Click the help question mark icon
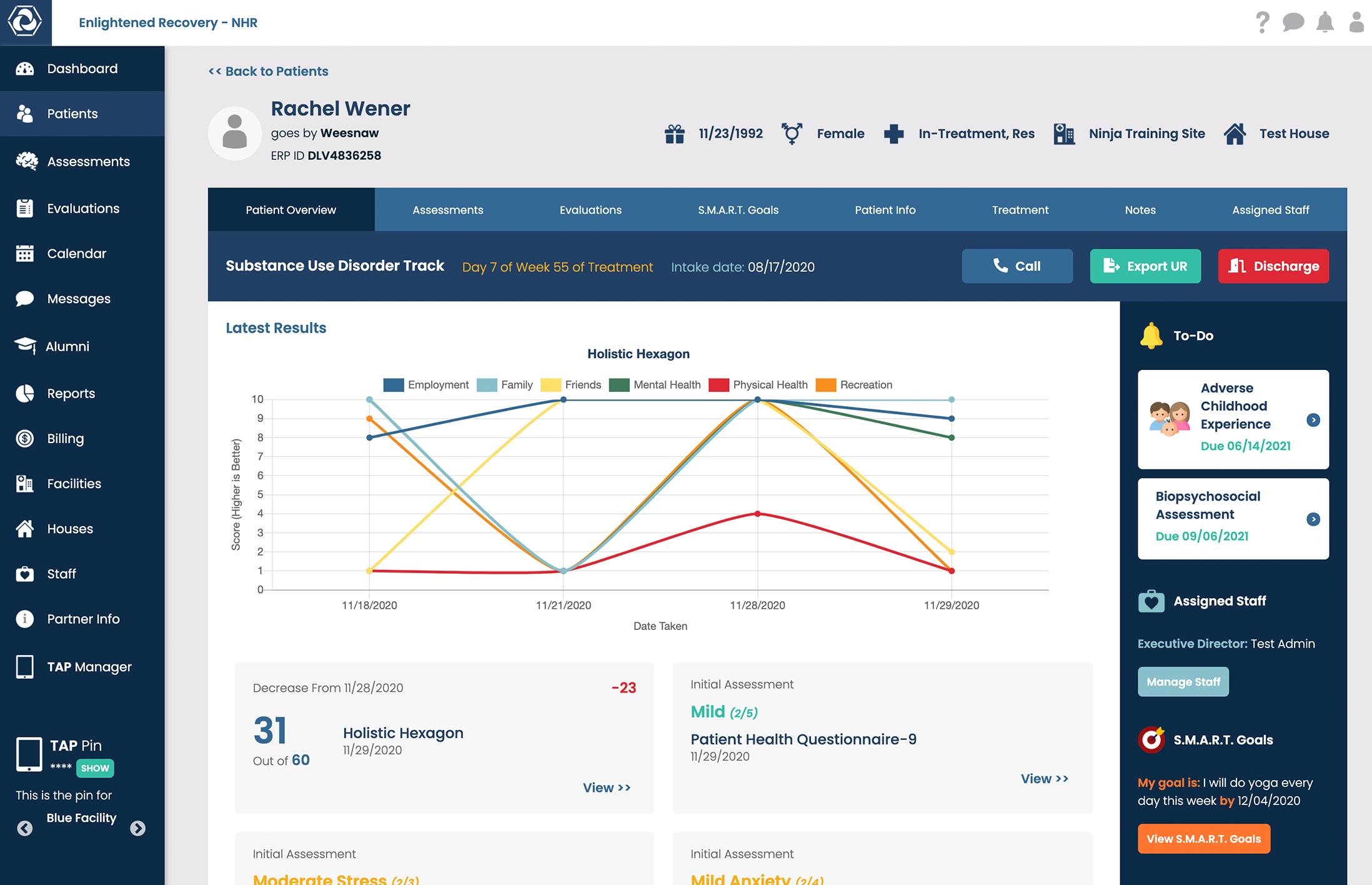The height and width of the screenshot is (885, 1372). pos(1262,22)
